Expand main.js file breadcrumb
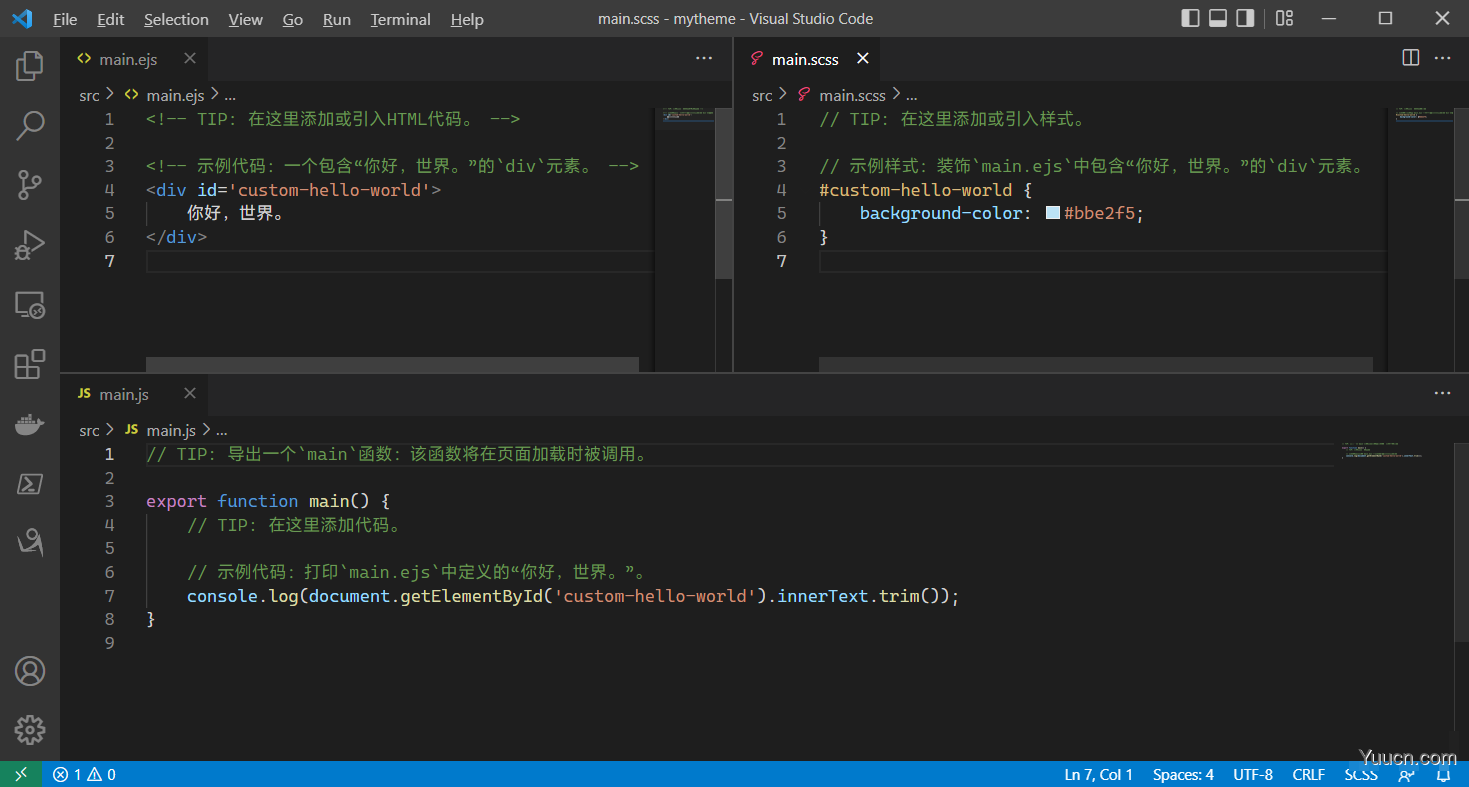Viewport: 1469px width, 787px height. [x=171, y=430]
